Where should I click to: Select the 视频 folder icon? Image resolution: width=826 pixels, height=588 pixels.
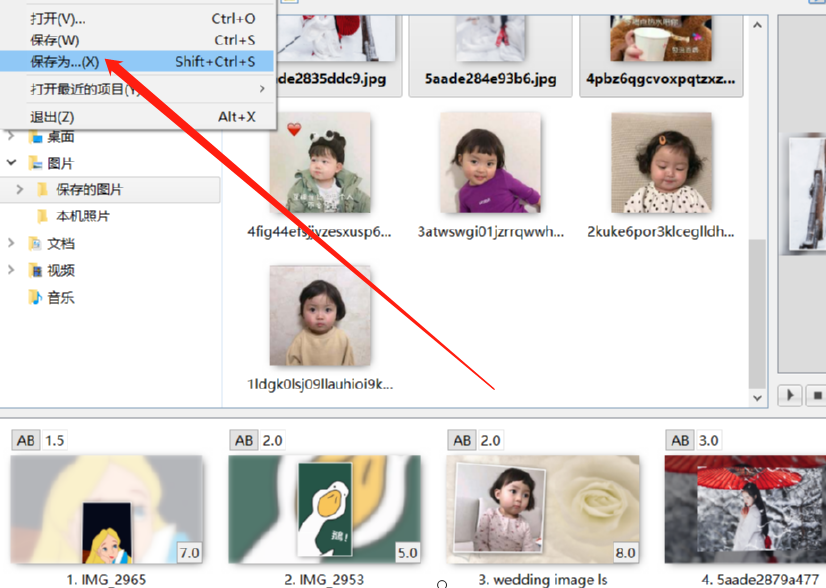coord(35,270)
